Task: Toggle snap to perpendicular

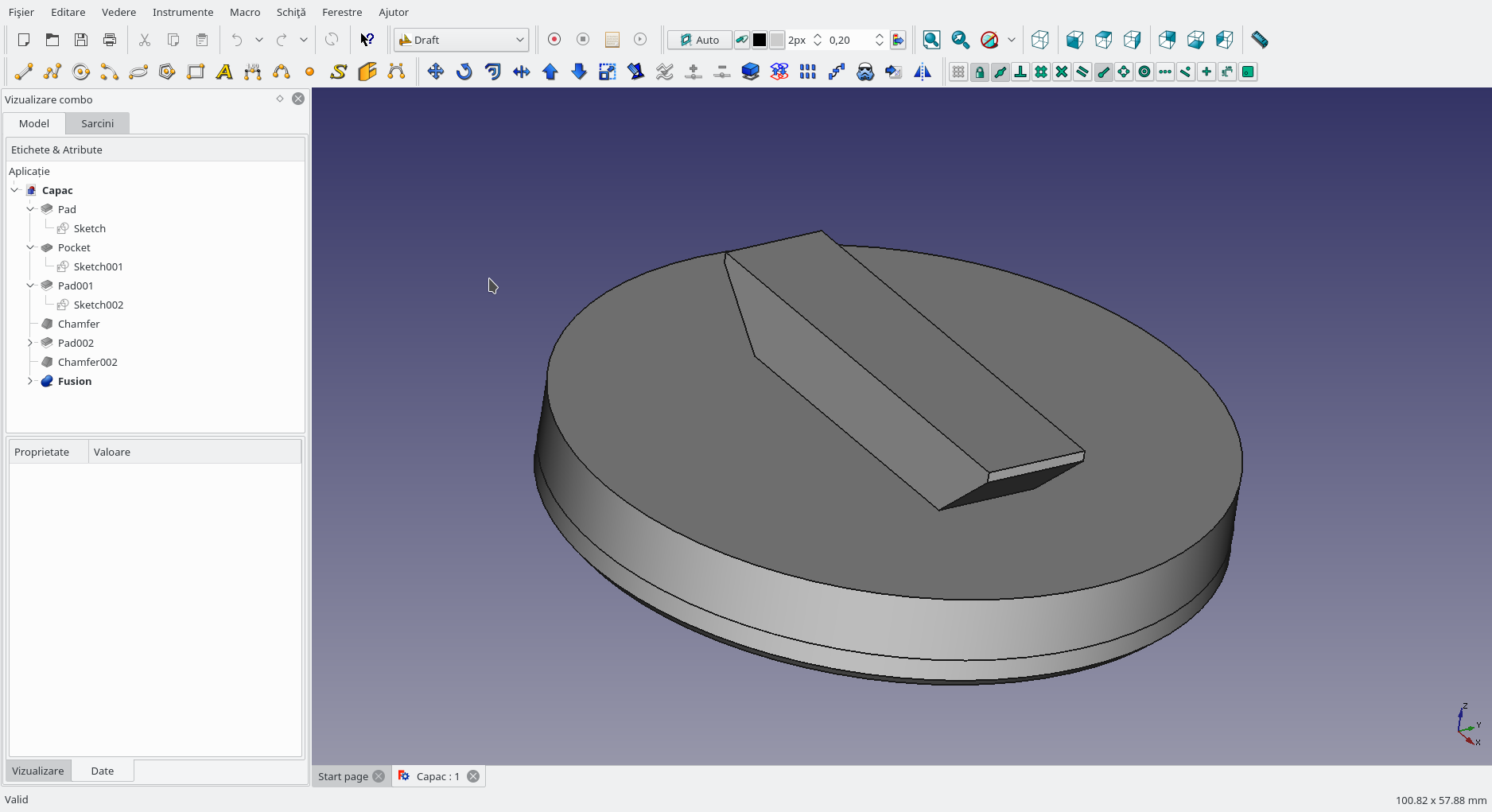Action: coord(1020,72)
